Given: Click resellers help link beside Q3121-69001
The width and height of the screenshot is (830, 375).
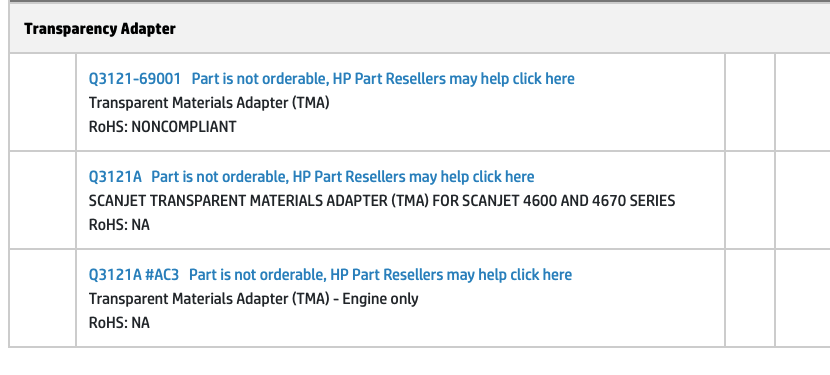Looking at the screenshot, I should pyautogui.click(x=383, y=79).
